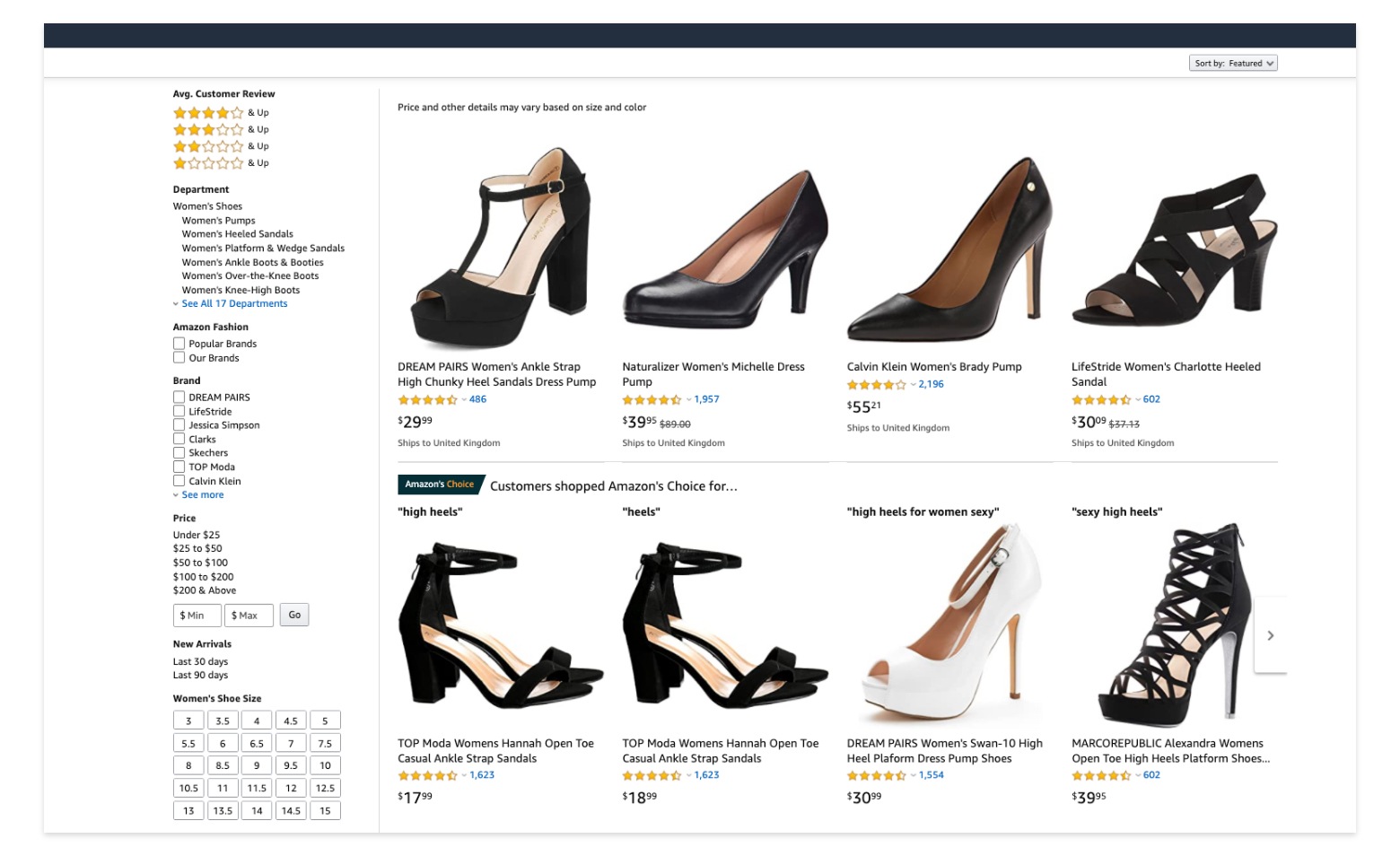
Task: Expand See more brands
Action: click(202, 495)
